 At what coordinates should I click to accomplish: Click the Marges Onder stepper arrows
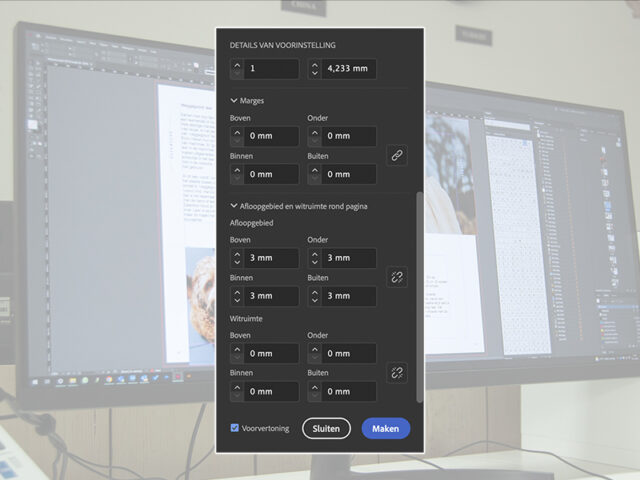tap(315, 136)
